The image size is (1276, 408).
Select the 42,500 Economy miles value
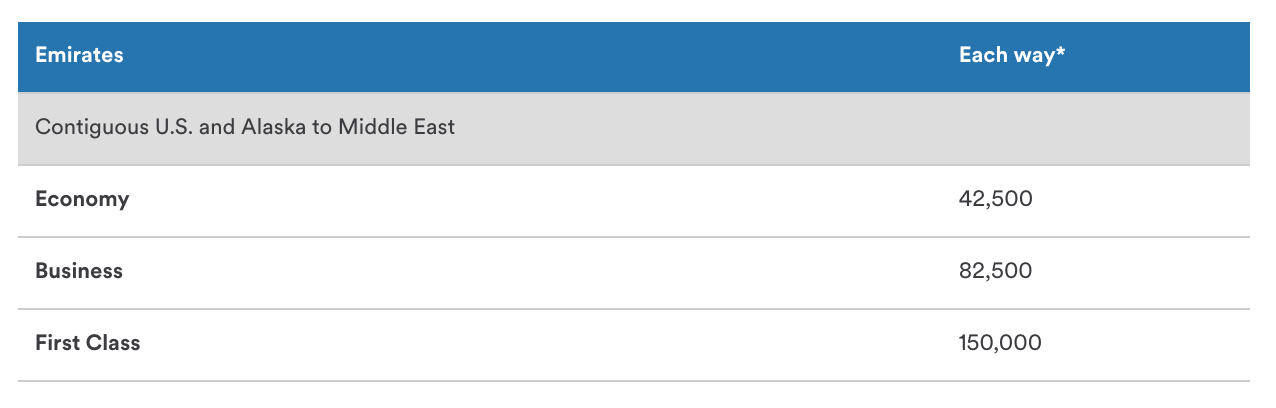(995, 199)
